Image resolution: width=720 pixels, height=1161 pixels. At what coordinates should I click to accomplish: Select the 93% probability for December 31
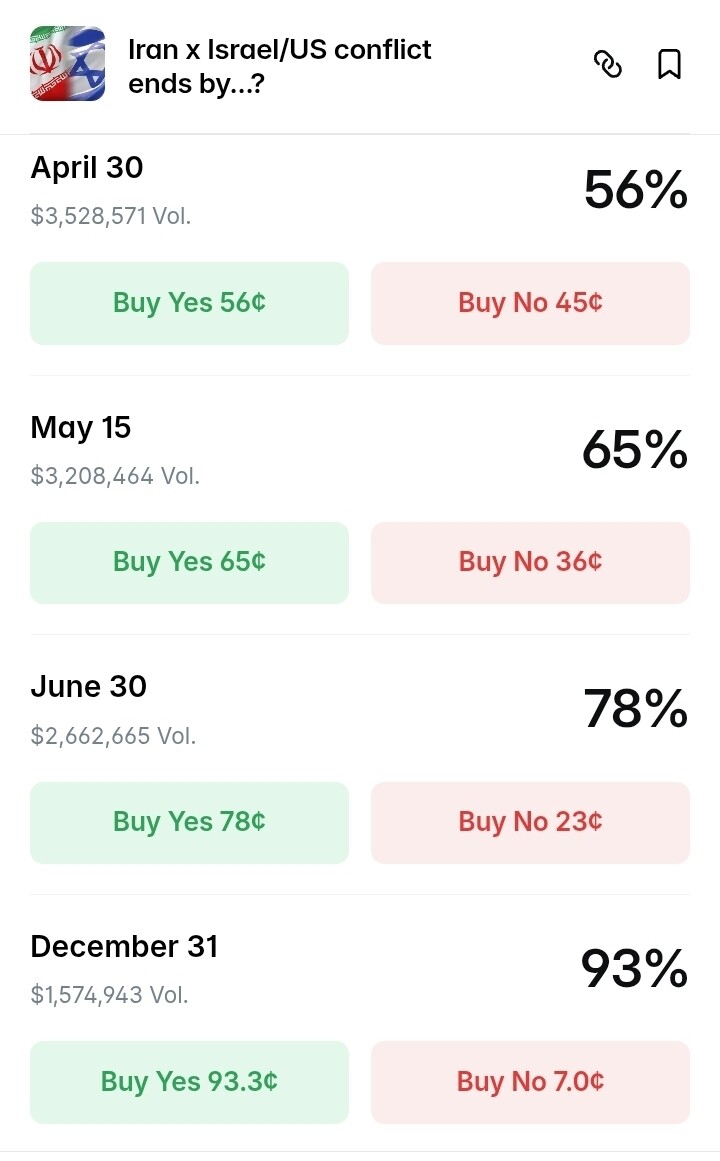(635, 969)
